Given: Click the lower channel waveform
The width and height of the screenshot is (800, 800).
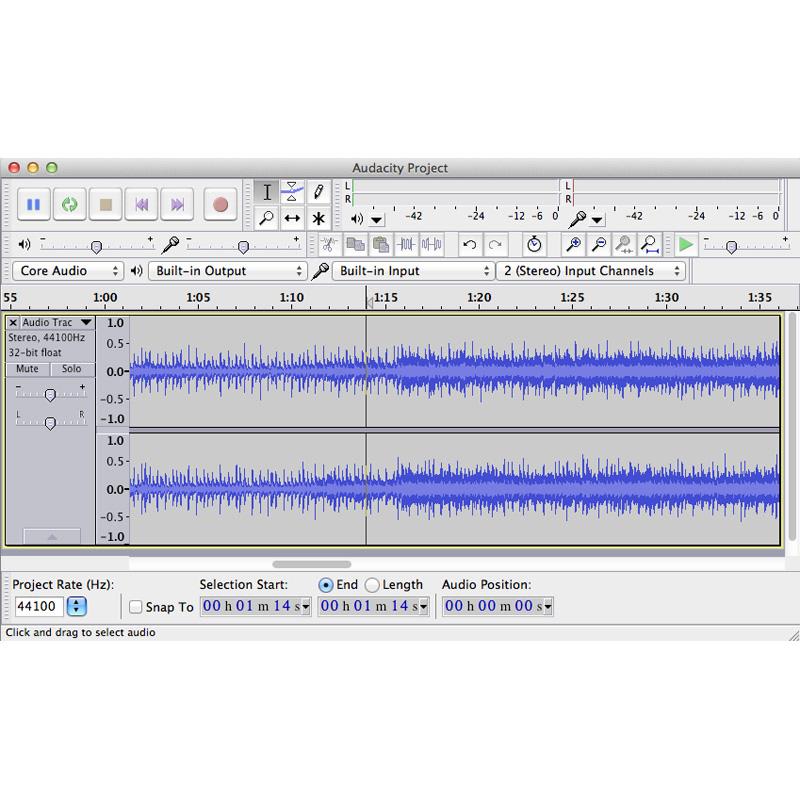Looking at the screenshot, I should click(x=455, y=489).
